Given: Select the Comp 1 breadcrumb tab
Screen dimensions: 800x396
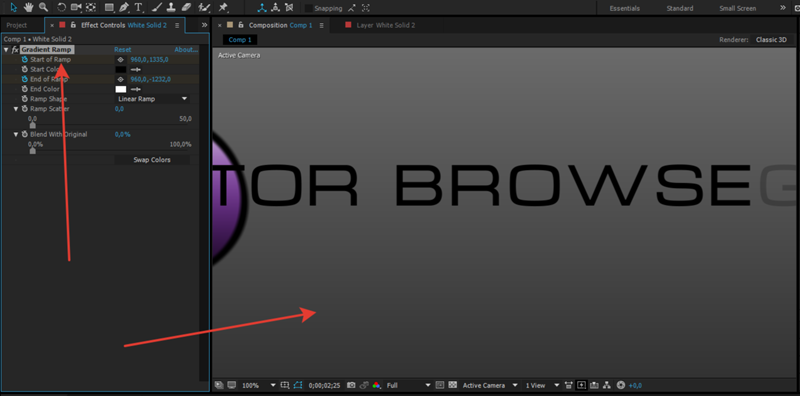Looking at the screenshot, I should (240, 40).
